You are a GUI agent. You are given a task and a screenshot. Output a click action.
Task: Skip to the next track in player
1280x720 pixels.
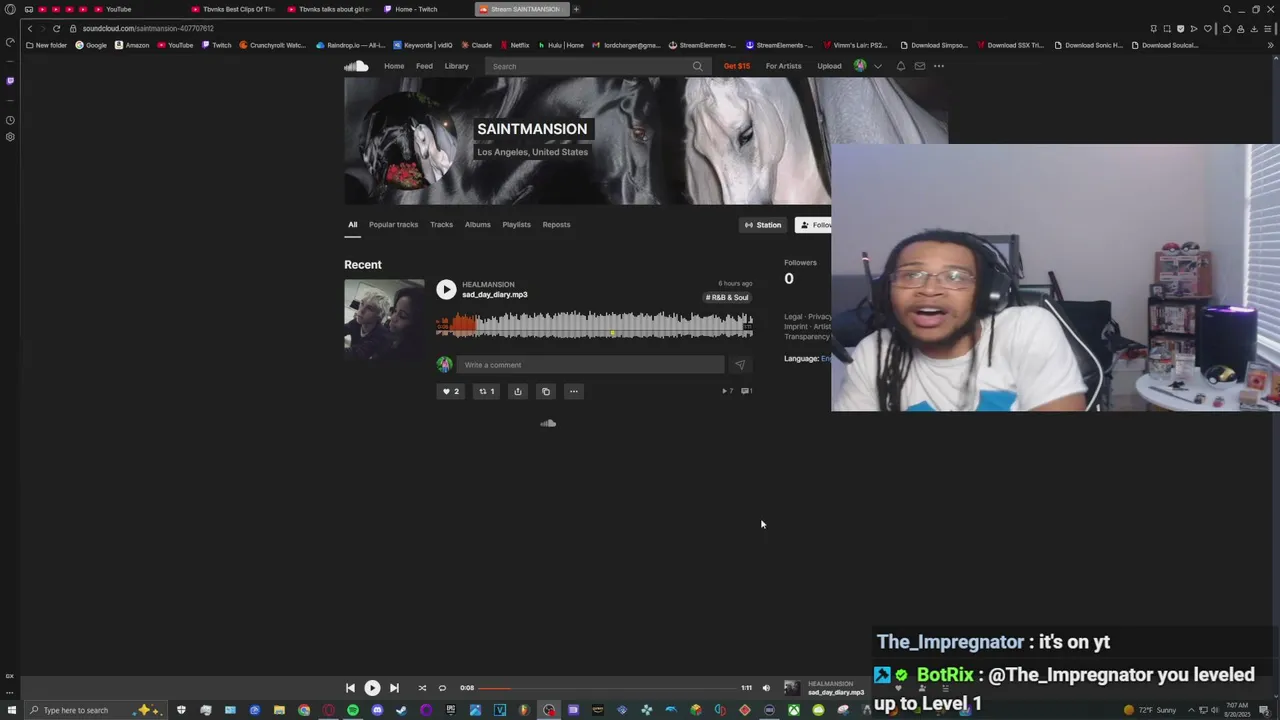394,688
